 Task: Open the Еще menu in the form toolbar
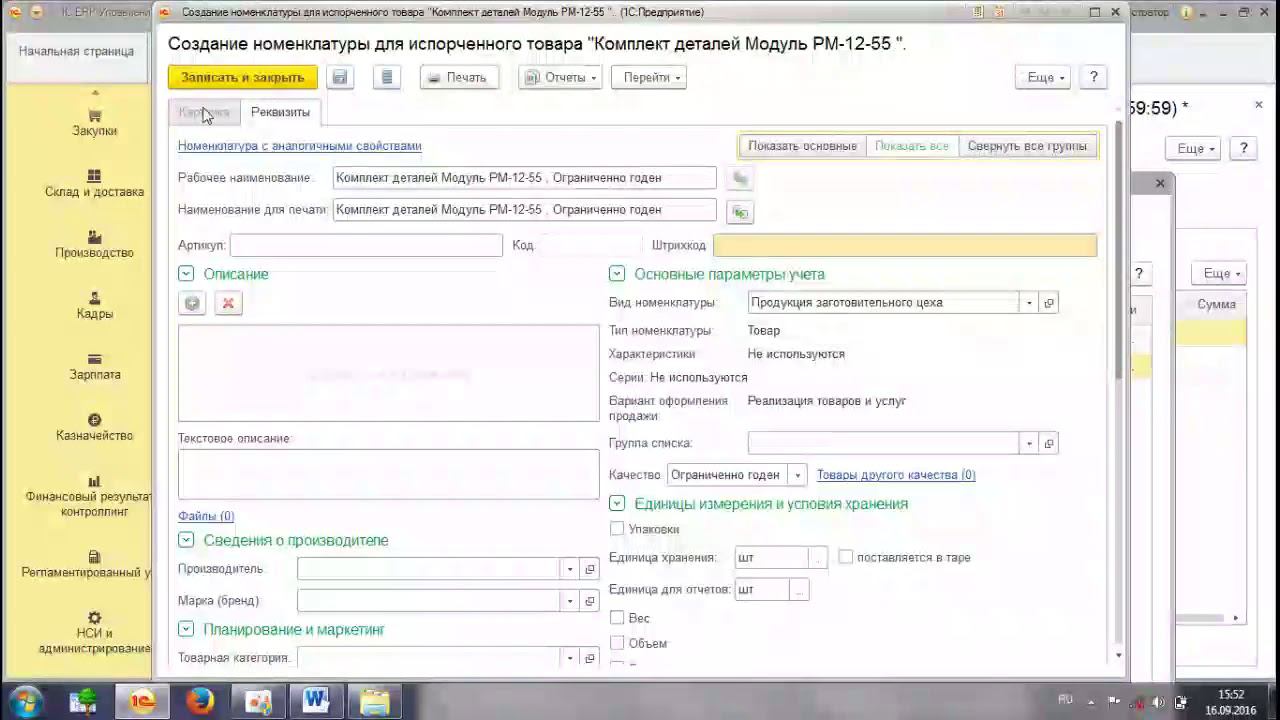(x=1043, y=77)
